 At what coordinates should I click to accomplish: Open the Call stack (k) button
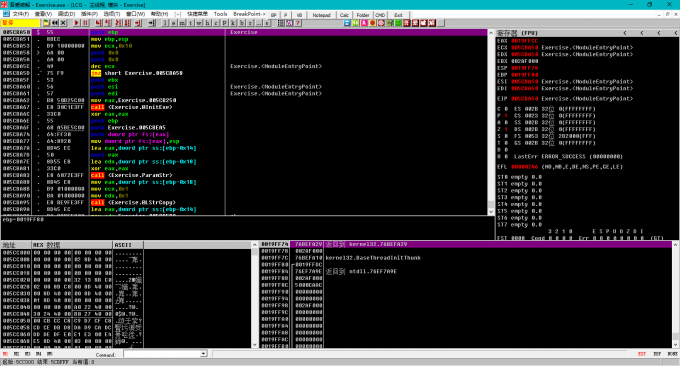(x=233, y=23)
